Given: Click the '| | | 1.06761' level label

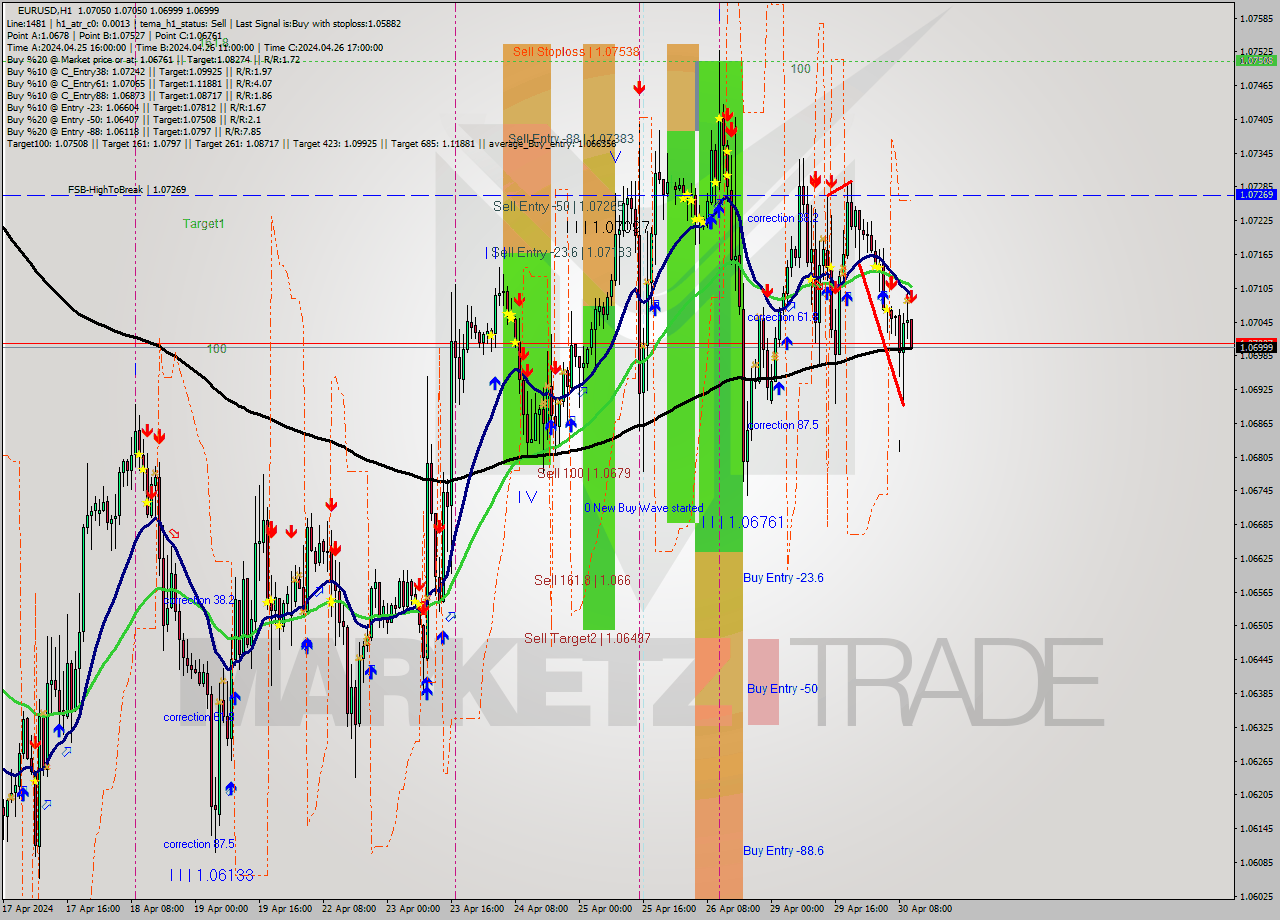Looking at the screenshot, I should 742,522.
